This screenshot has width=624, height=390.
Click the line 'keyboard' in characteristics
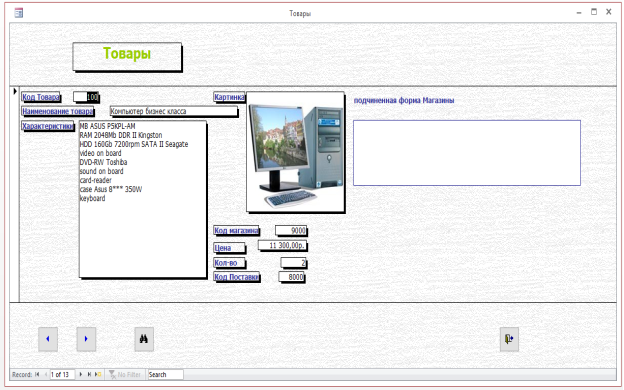[93, 198]
